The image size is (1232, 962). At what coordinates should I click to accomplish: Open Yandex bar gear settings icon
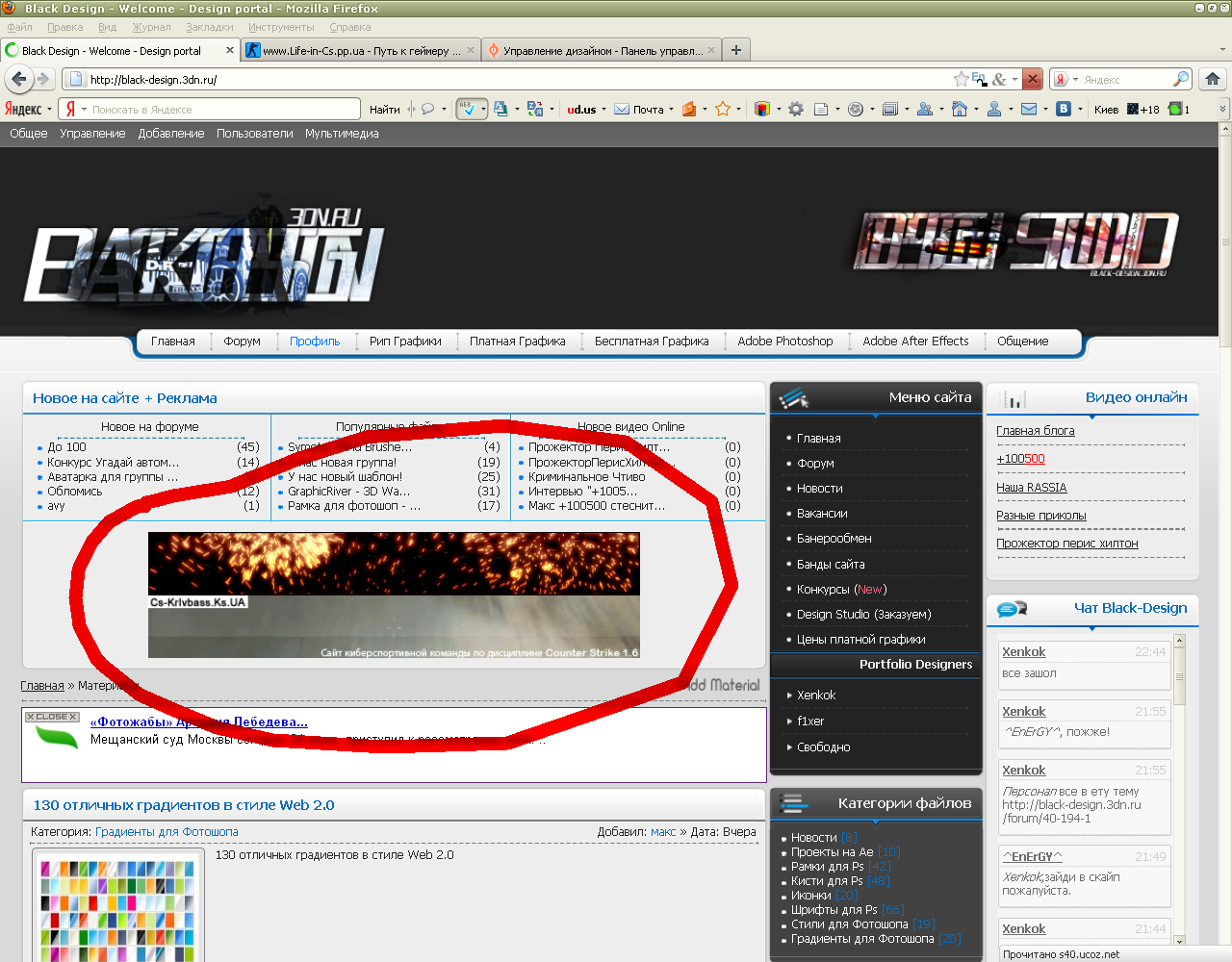click(x=796, y=109)
